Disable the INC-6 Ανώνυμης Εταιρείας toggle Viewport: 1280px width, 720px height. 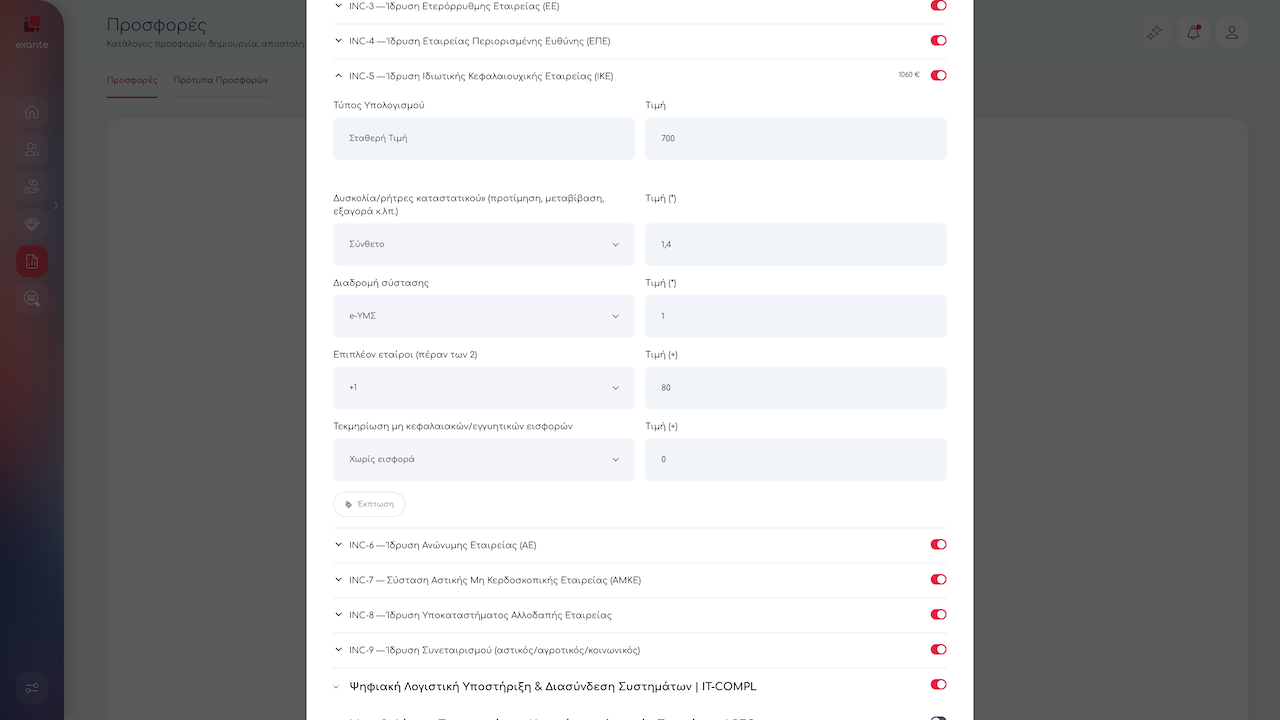pos(937,544)
